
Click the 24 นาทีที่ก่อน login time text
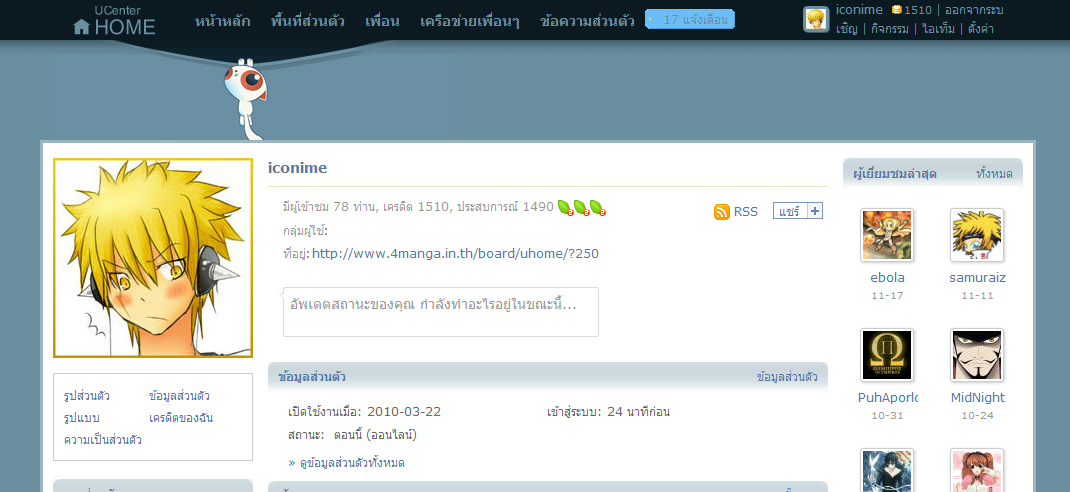click(639, 412)
